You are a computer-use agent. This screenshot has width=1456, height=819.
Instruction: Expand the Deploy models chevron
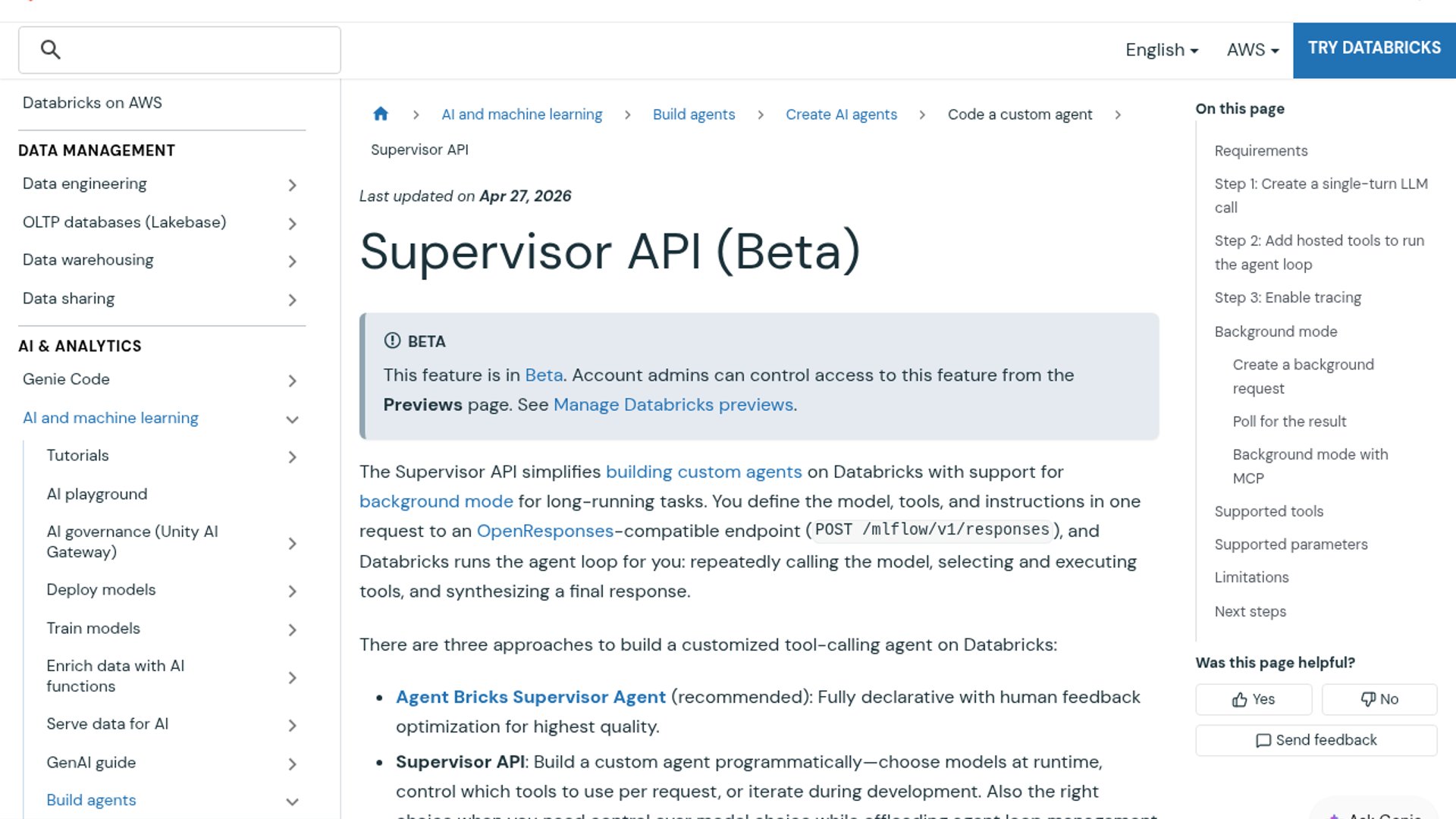[292, 591]
